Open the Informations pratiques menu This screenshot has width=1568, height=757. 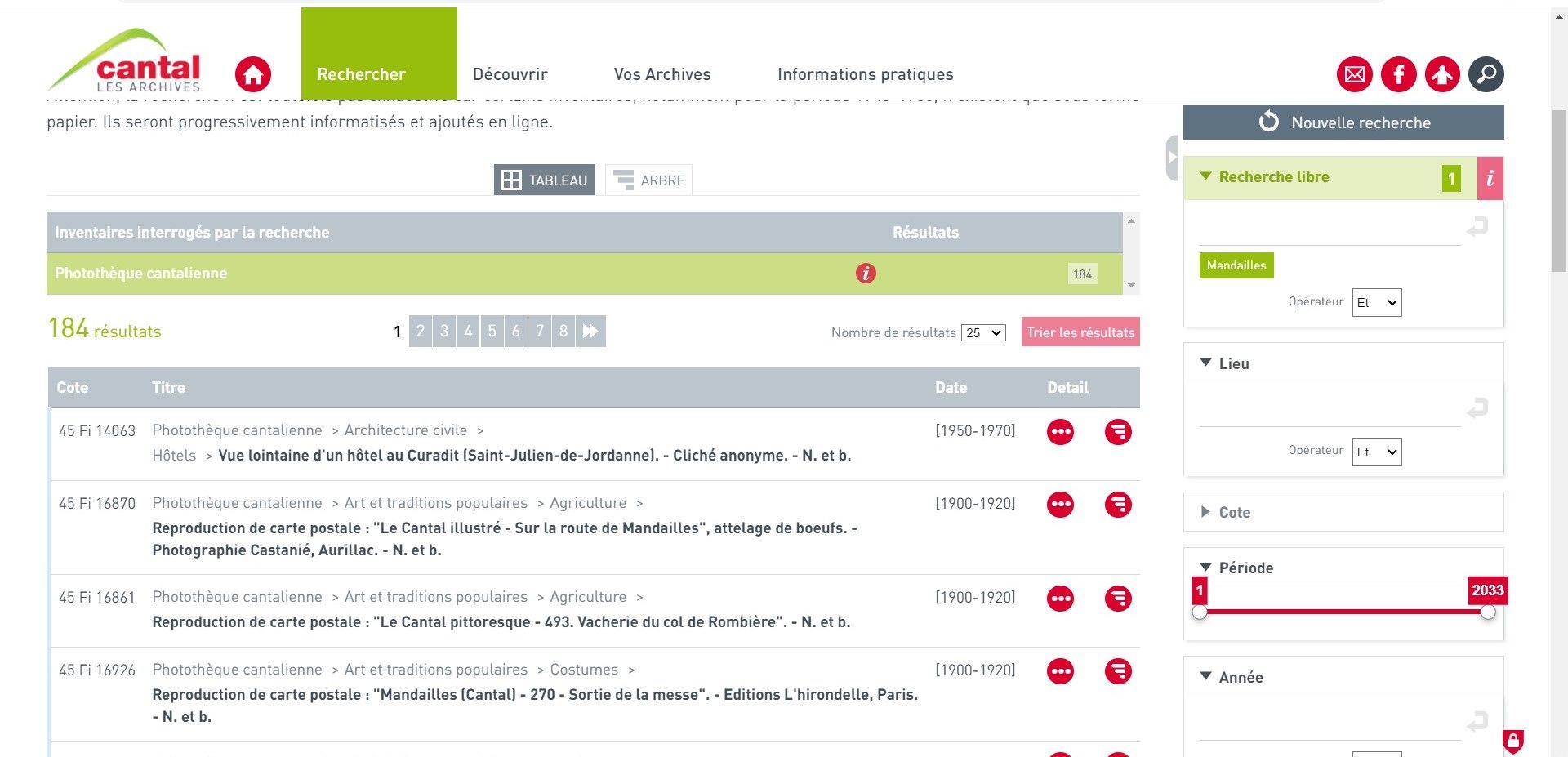click(865, 74)
